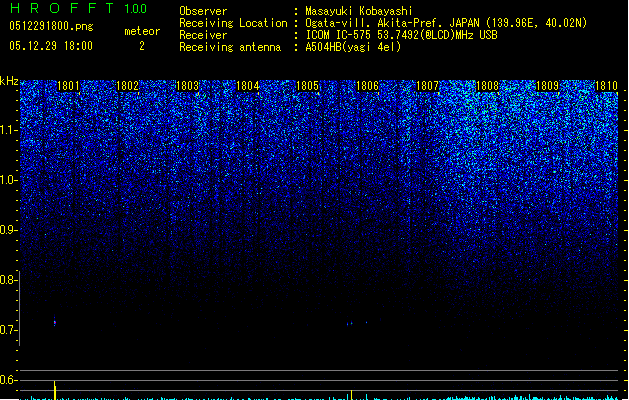Click the meteor echo near 1801
Image resolution: width=629 pixels, height=400 pixels.
click(55, 322)
